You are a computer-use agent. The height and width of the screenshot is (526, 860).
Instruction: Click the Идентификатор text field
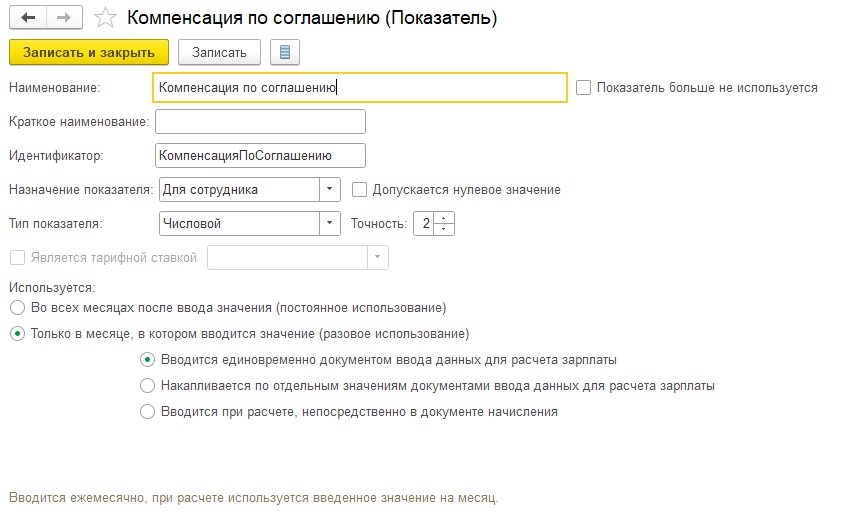click(x=261, y=156)
